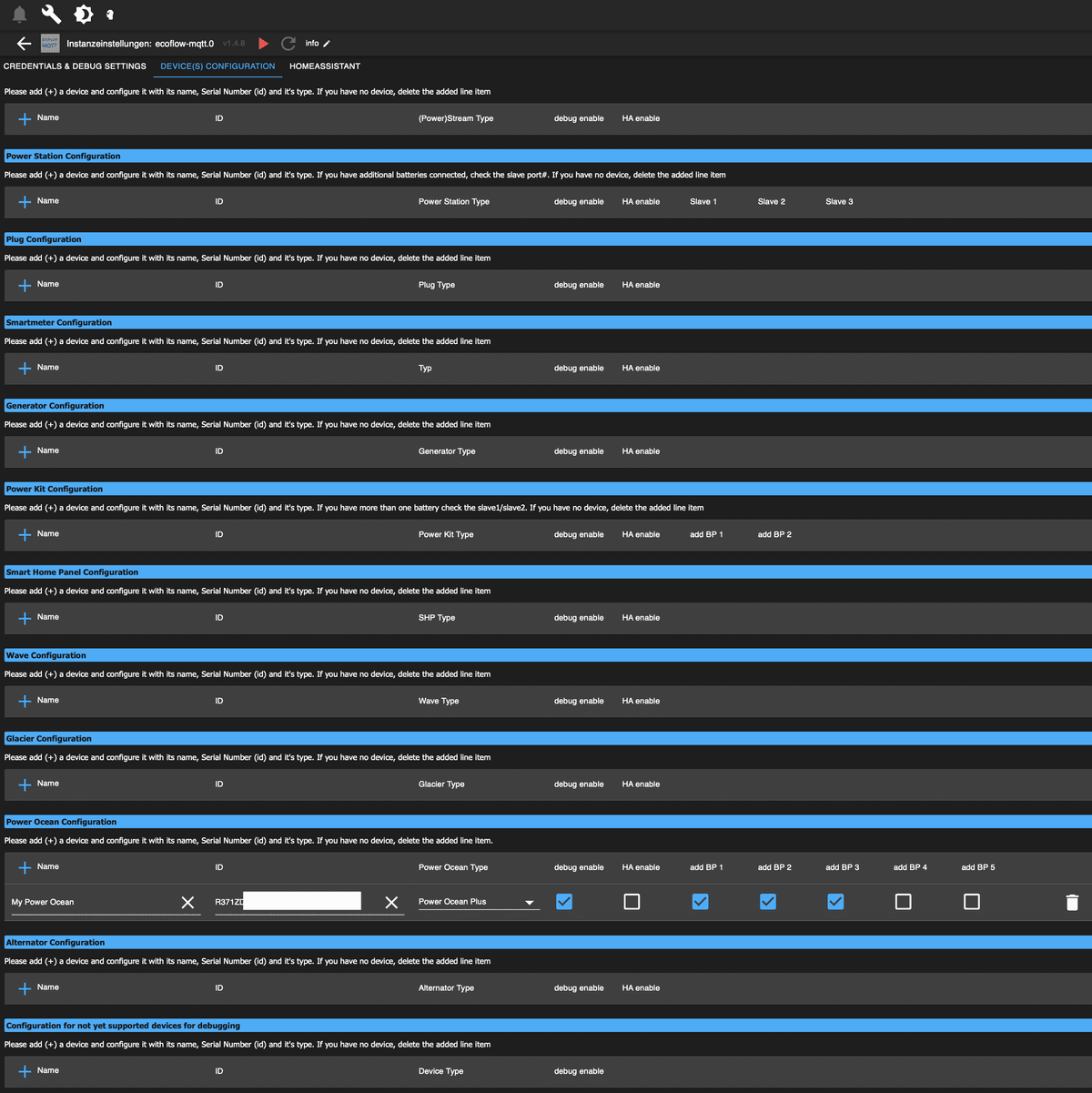The height and width of the screenshot is (1093, 1092).
Task: Click the Plug Configuration header
Action: (548, 239)
